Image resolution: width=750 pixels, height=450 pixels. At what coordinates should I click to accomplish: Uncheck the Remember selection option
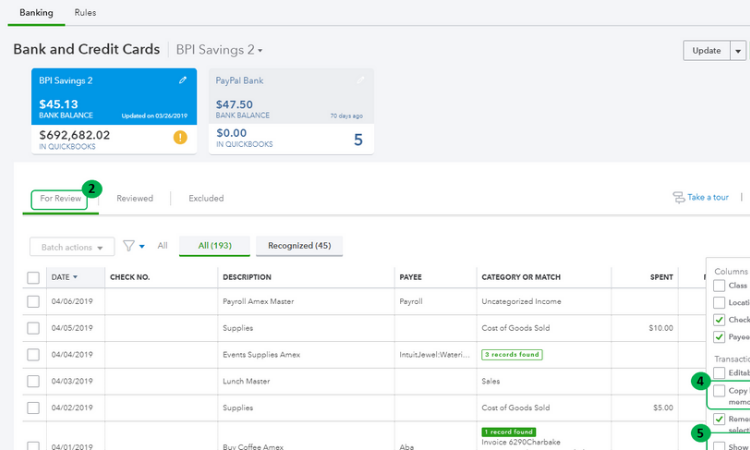tap(719, 419)
